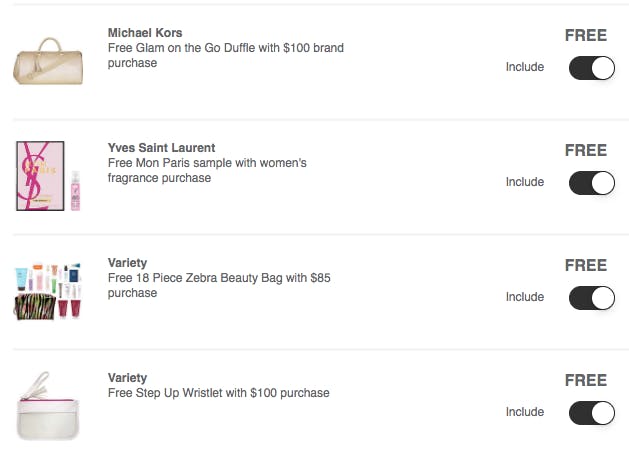Click the Variety heading above Zebra Beauty Bag

127,263
